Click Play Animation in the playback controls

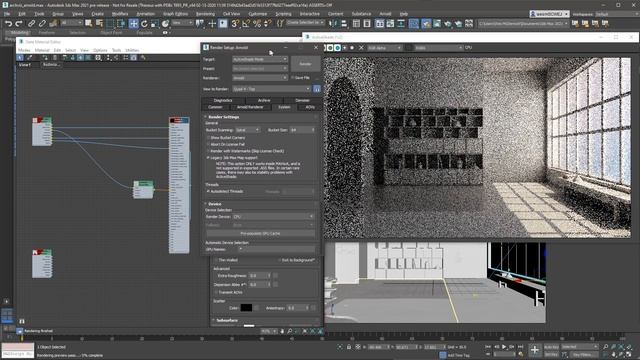pos(504,347)
